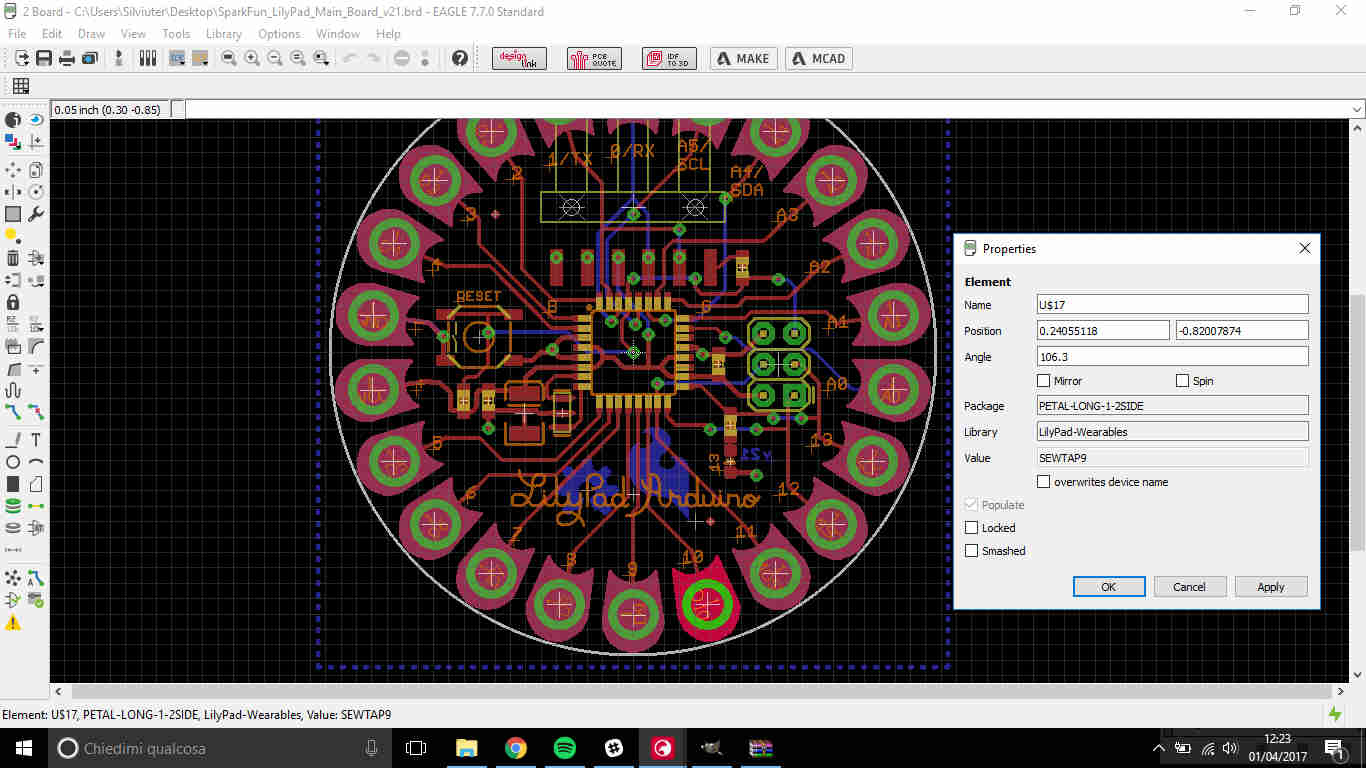Open Chrome from the taskbar

[x=516, y=748]
